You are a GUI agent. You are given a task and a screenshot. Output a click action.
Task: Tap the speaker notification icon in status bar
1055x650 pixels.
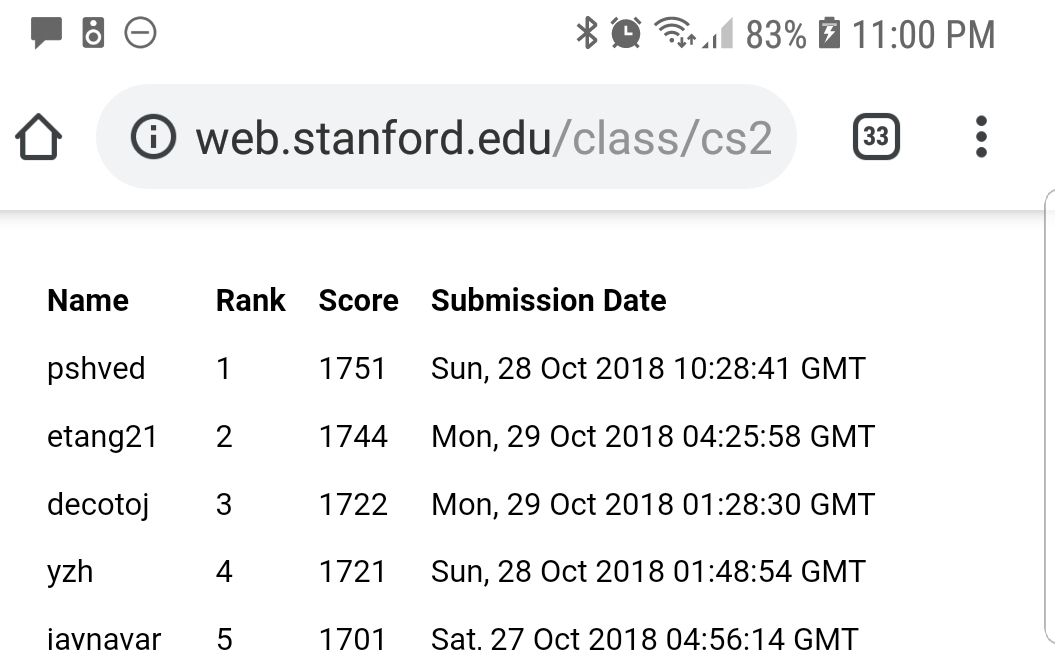click(x=93, y=33)
